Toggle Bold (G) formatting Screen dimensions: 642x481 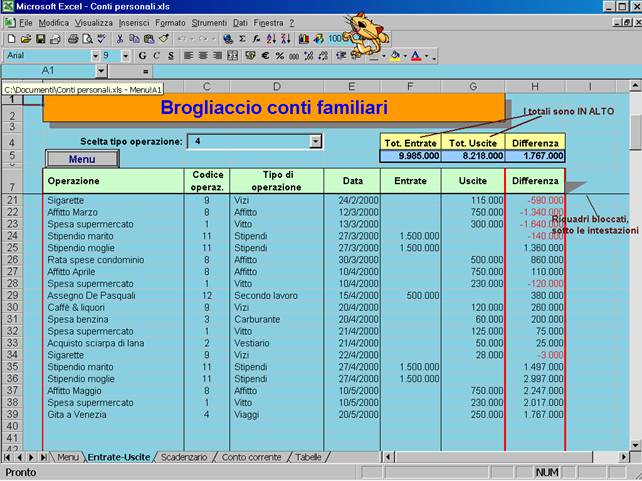142,56
